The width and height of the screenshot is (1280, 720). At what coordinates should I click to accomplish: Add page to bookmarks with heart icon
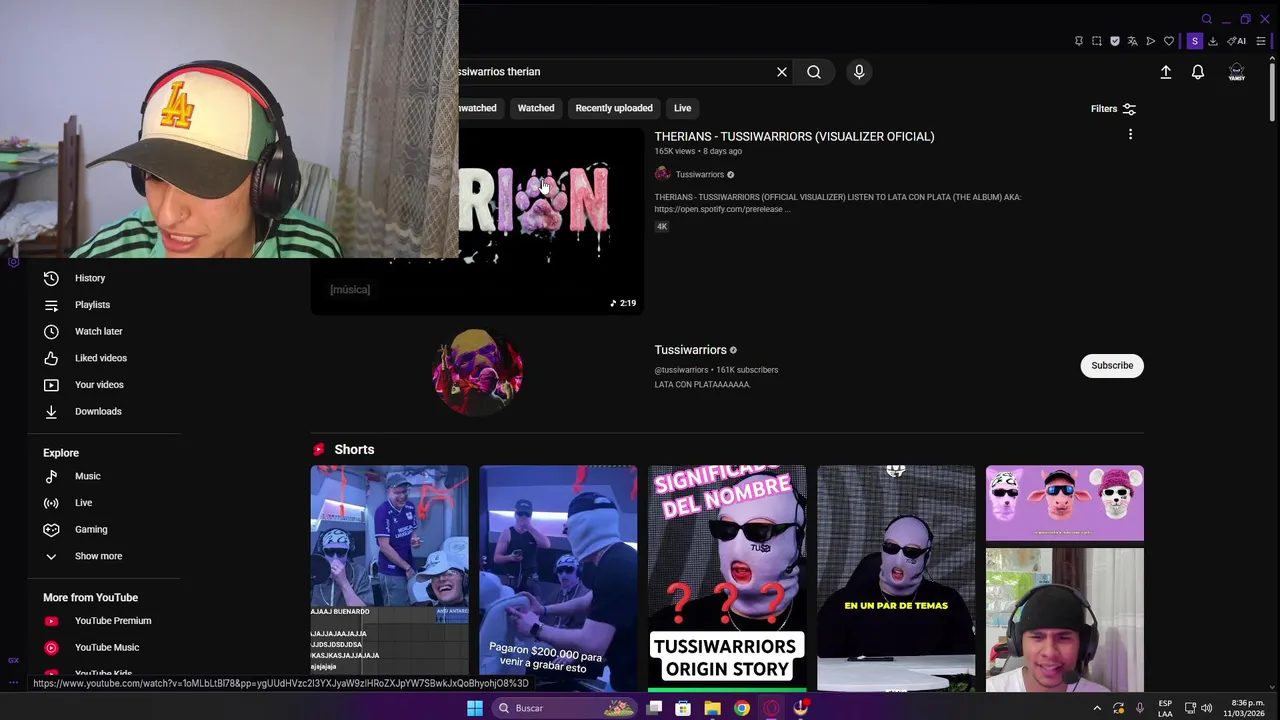coord(1169,41)
